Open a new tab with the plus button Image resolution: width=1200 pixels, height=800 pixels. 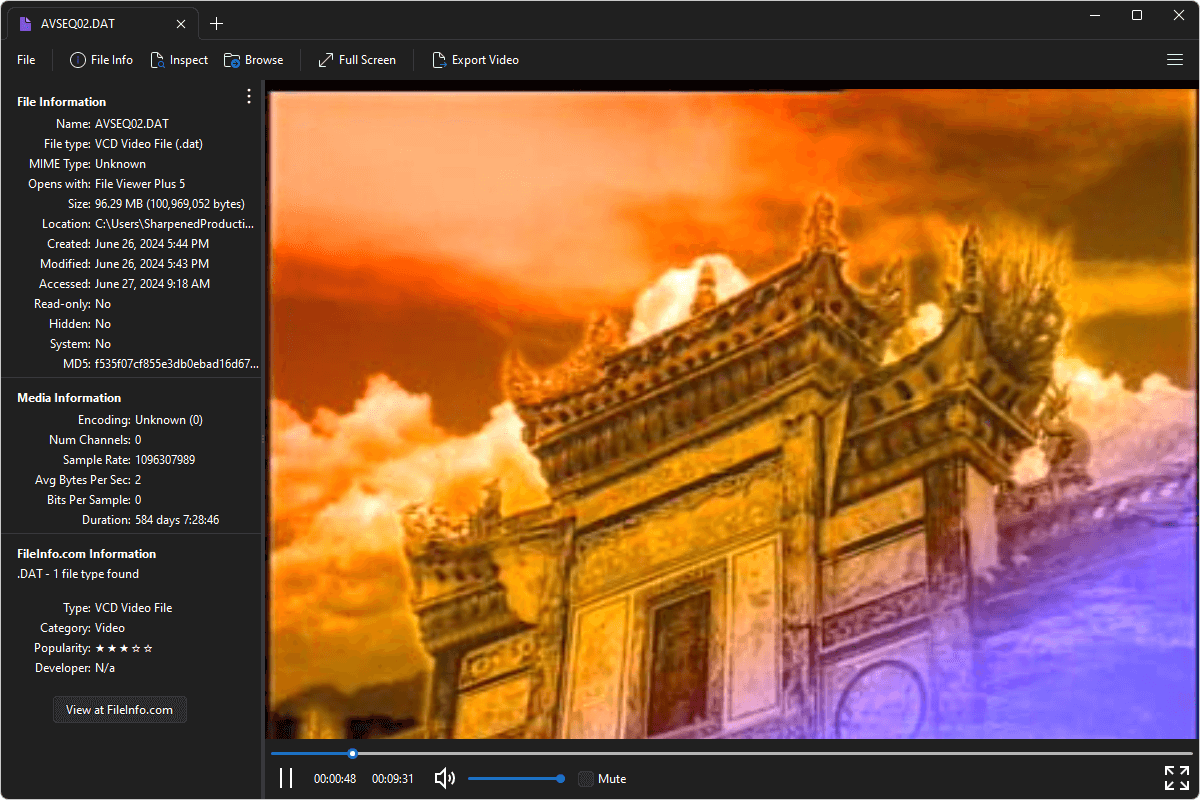coord(216,22)
